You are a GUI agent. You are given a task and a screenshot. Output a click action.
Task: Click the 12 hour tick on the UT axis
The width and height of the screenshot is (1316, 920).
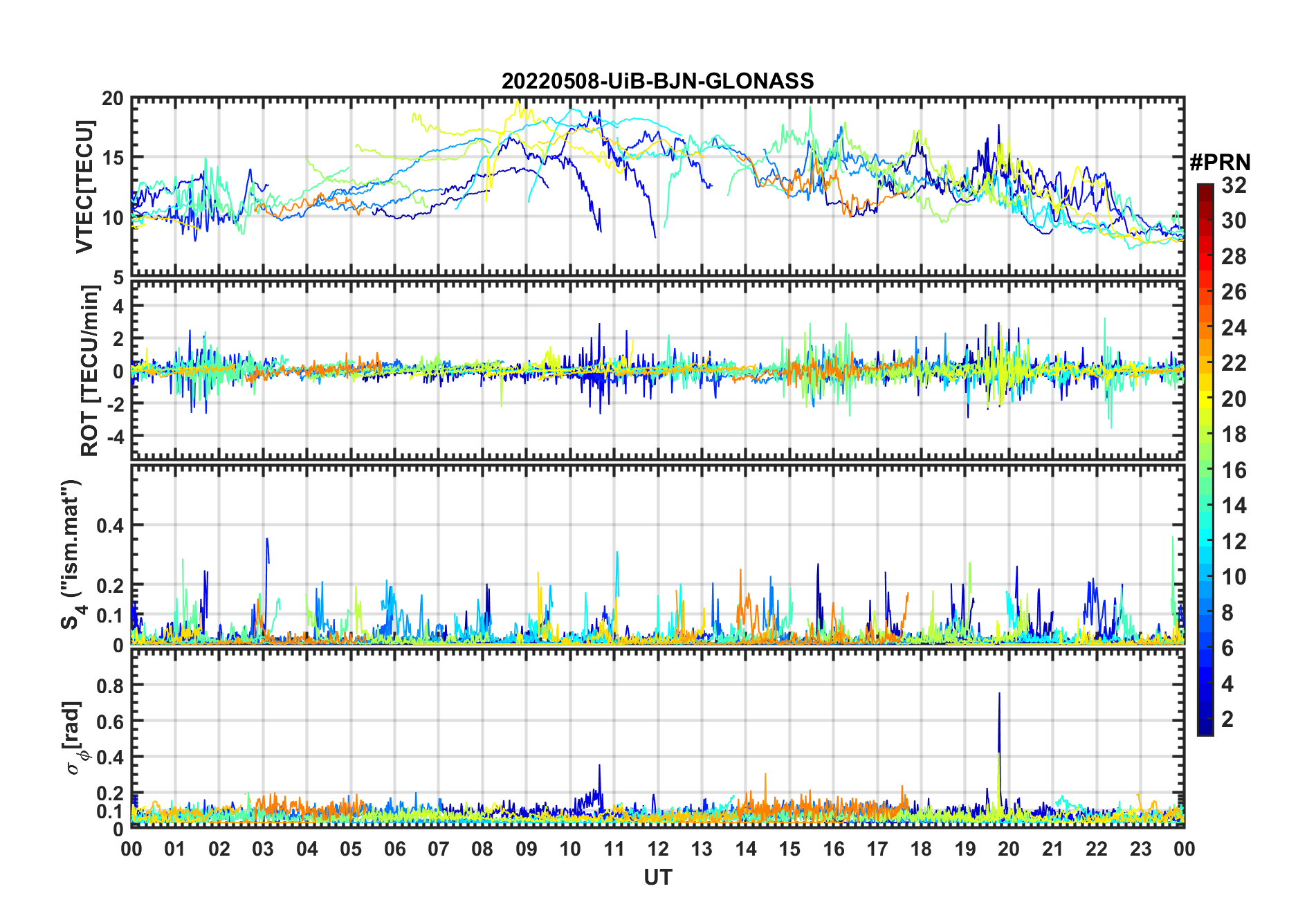[x=658, y=849]
